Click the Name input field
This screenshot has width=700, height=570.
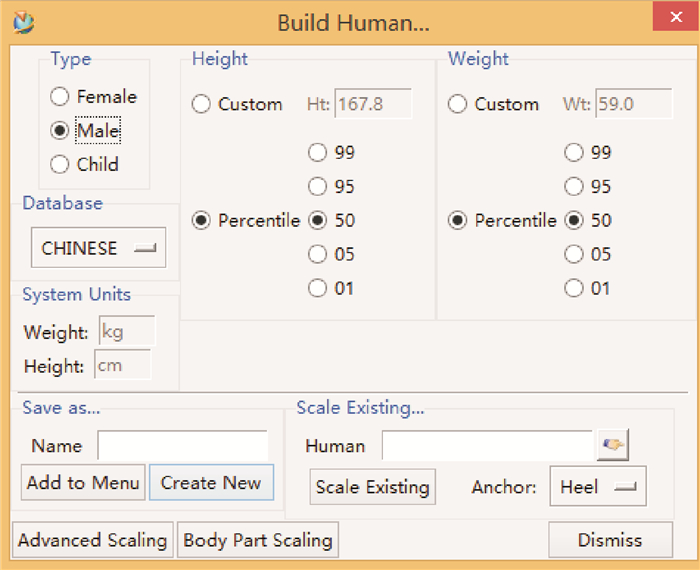182,446
